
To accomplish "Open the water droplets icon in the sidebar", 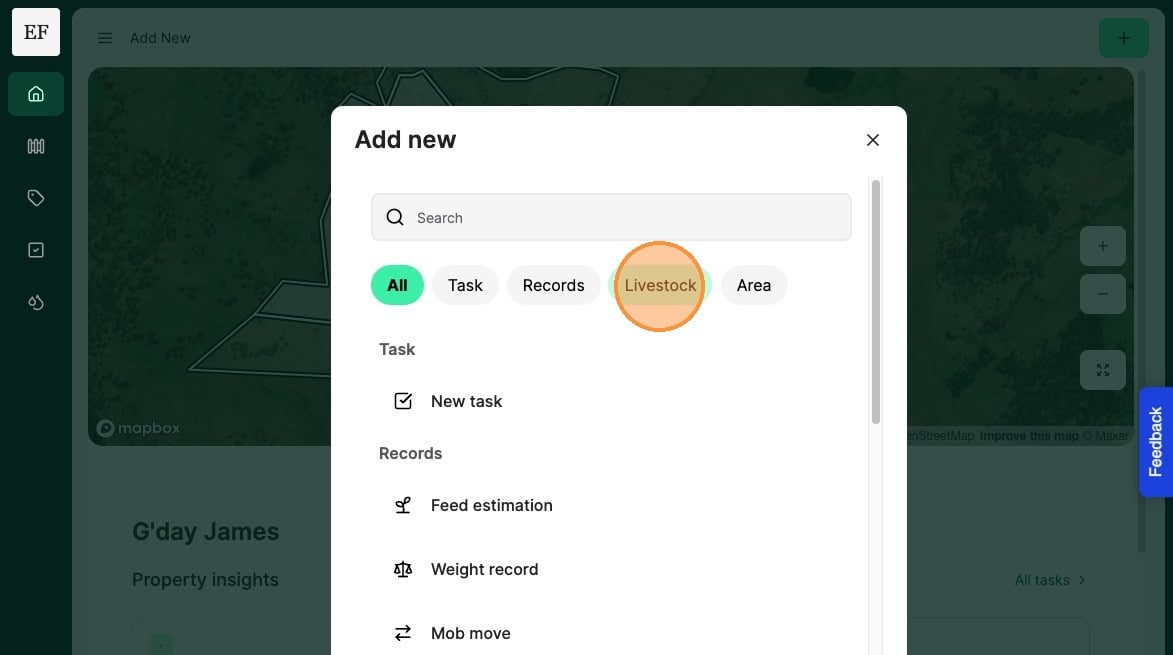I will [36, 302].
